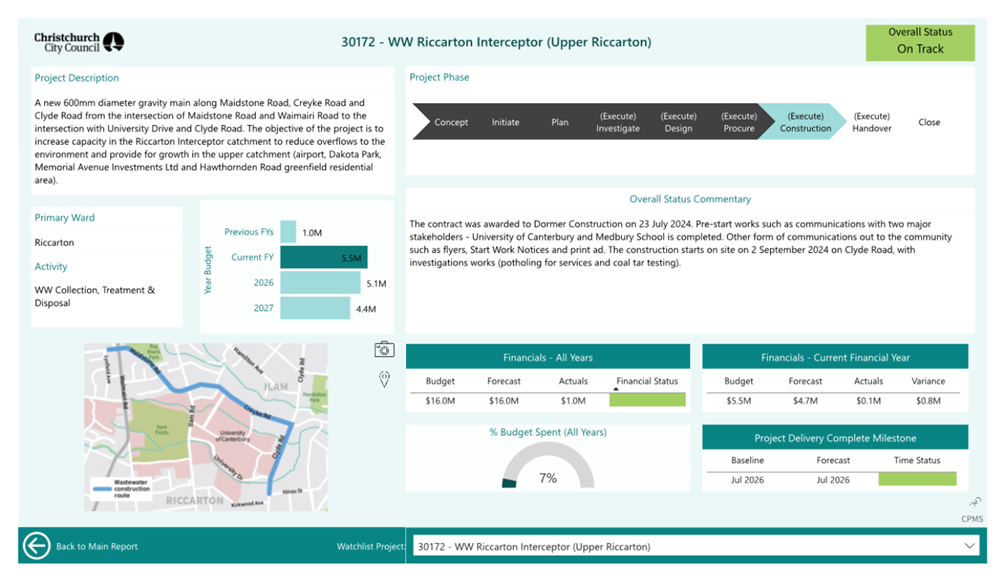
Task: Click the green Time Status indicator
Action: (917, 479)
